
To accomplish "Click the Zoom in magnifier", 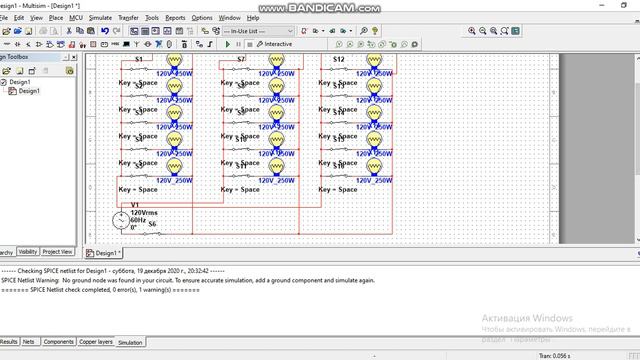I will pyautogui.click(x=472, y=31).
